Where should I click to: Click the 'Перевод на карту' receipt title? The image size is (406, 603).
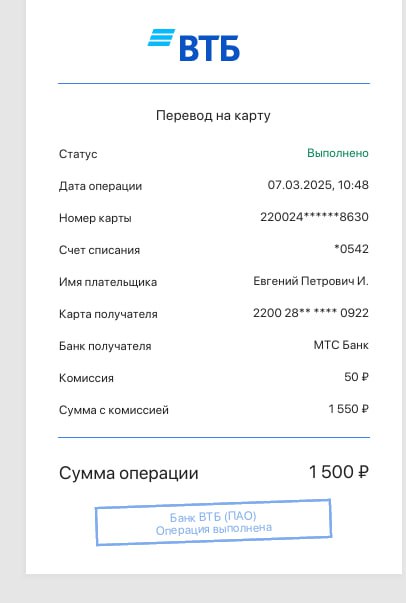(x=213, y=115)
